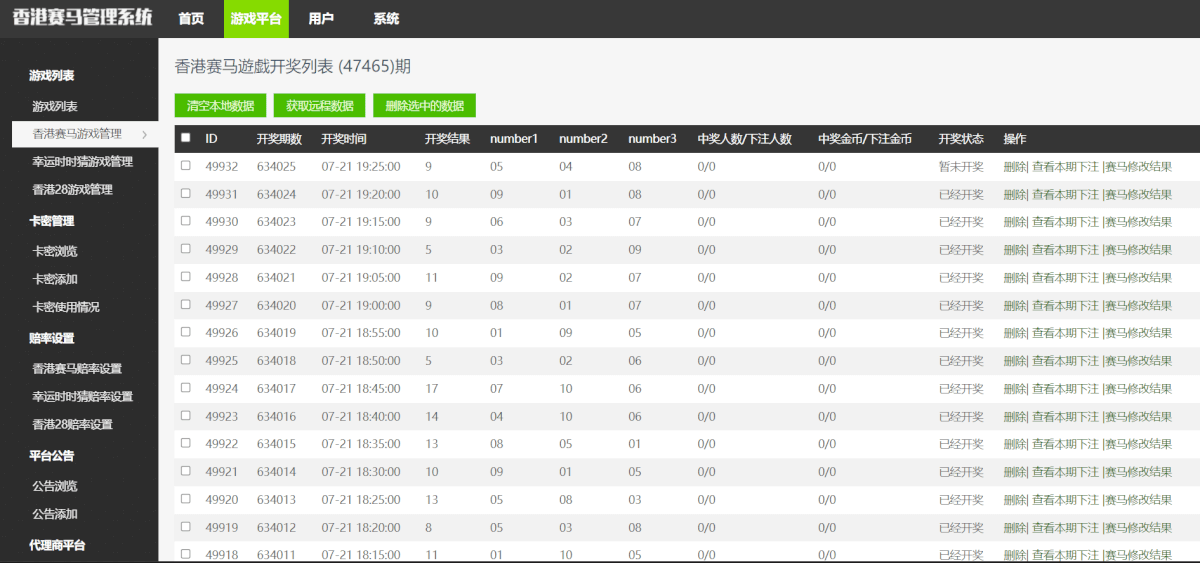Click 赛马修改结果 for row 49928
Image resolution: width=1200 pixels, height=563 pixels.
pyautogui.click(x=1138, y=278)
